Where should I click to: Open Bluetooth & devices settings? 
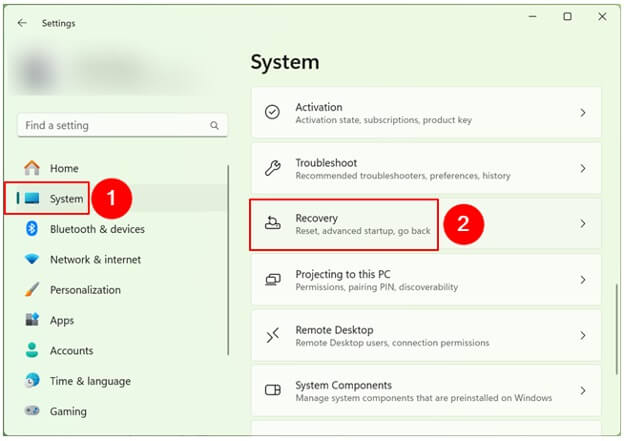[x=97, y=229]
